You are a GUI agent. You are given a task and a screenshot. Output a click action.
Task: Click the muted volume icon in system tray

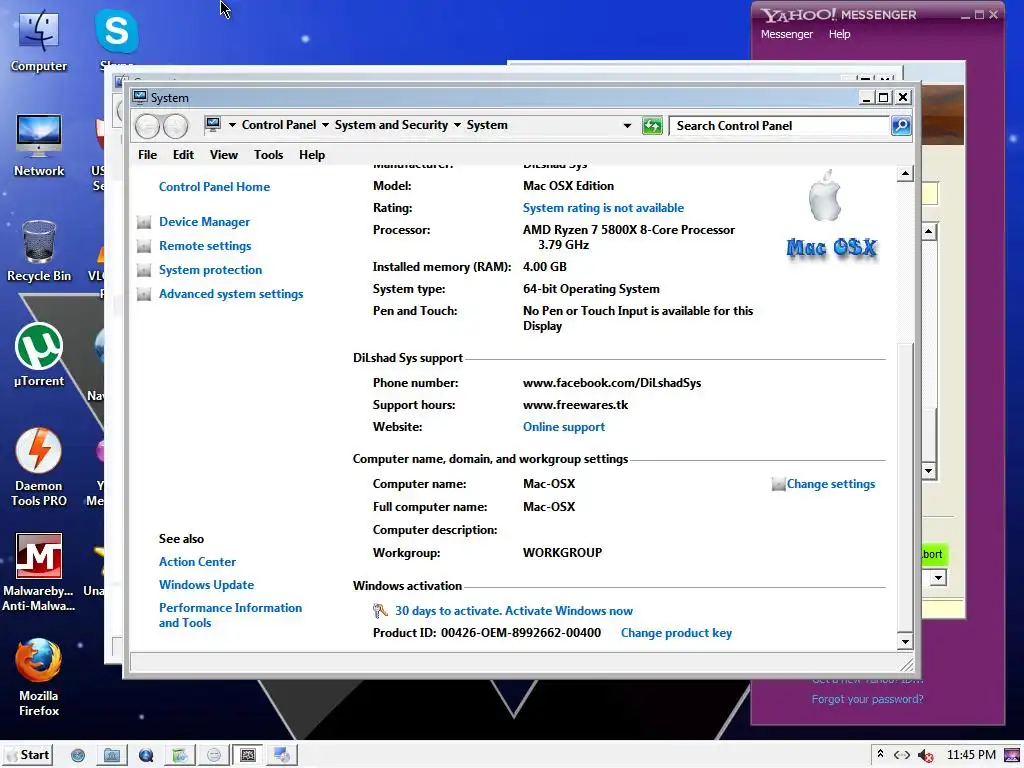click(925, 756)
